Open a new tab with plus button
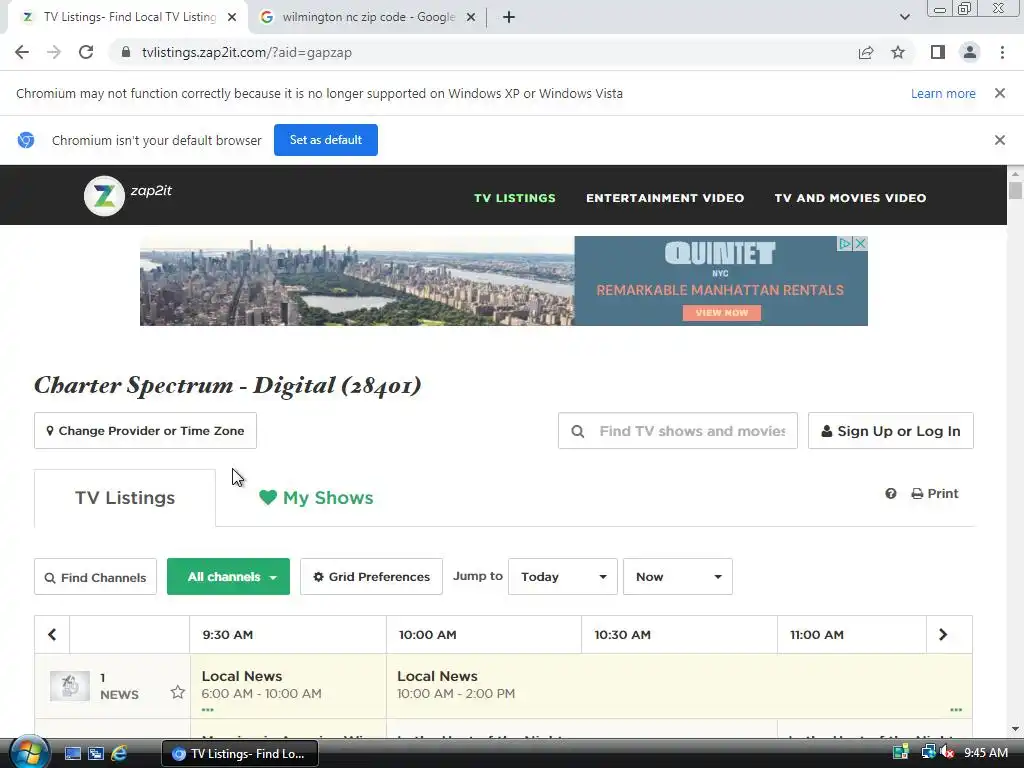The image size is (1024, 768). (x=509, y=17)
